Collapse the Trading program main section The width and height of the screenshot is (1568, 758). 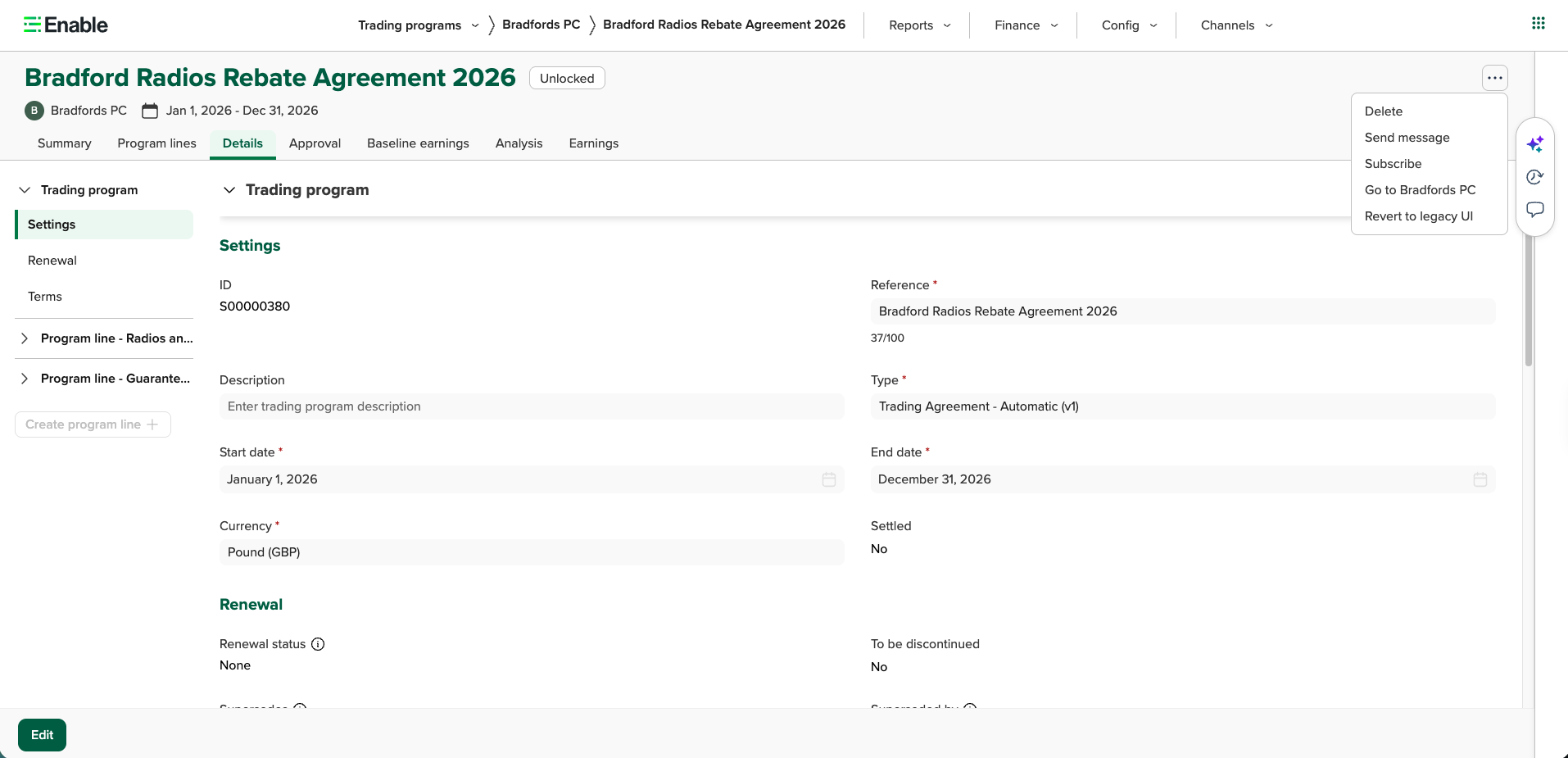(x=229, y=190)
